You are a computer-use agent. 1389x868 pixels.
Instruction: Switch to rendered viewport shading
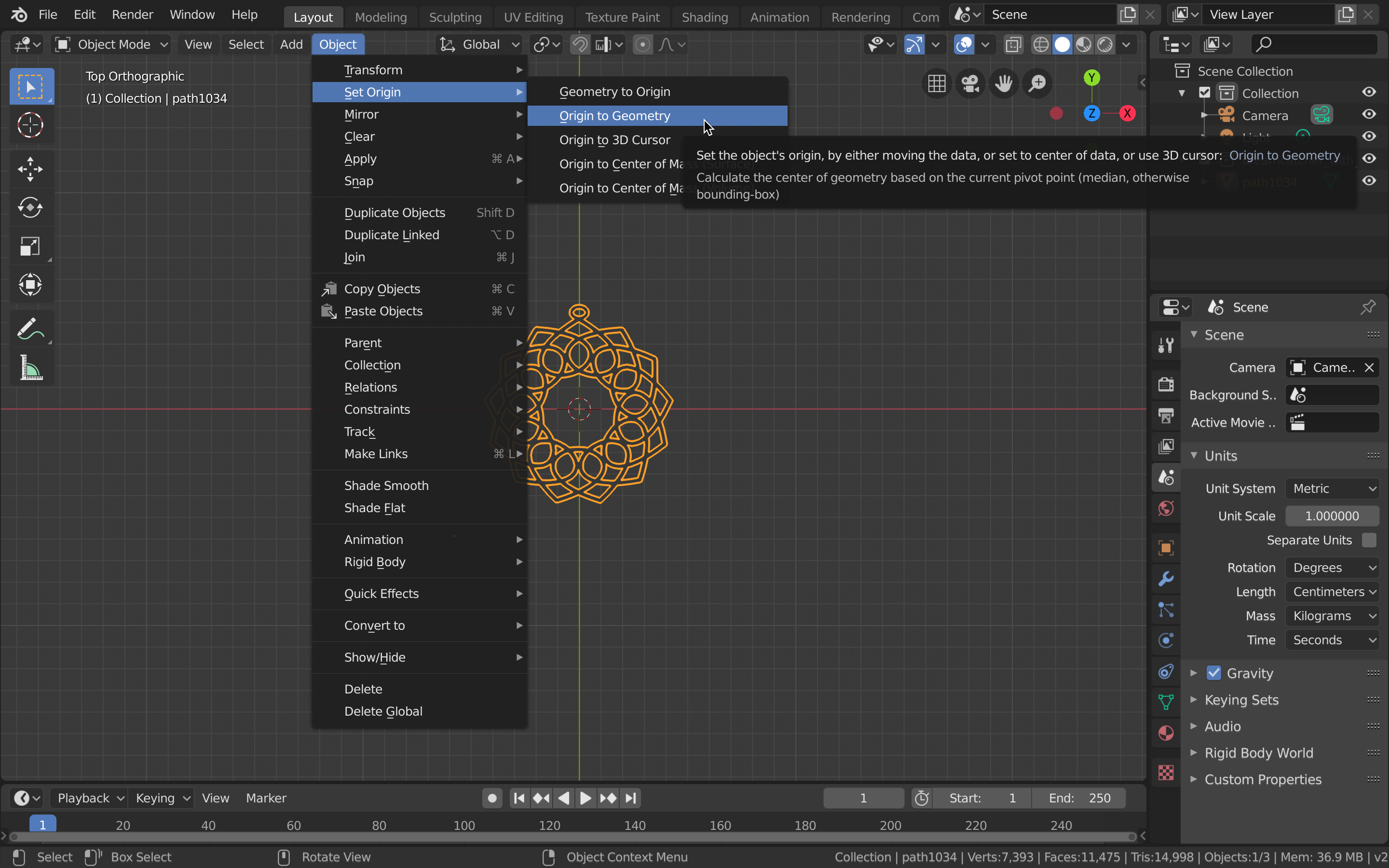(1105, 44)
